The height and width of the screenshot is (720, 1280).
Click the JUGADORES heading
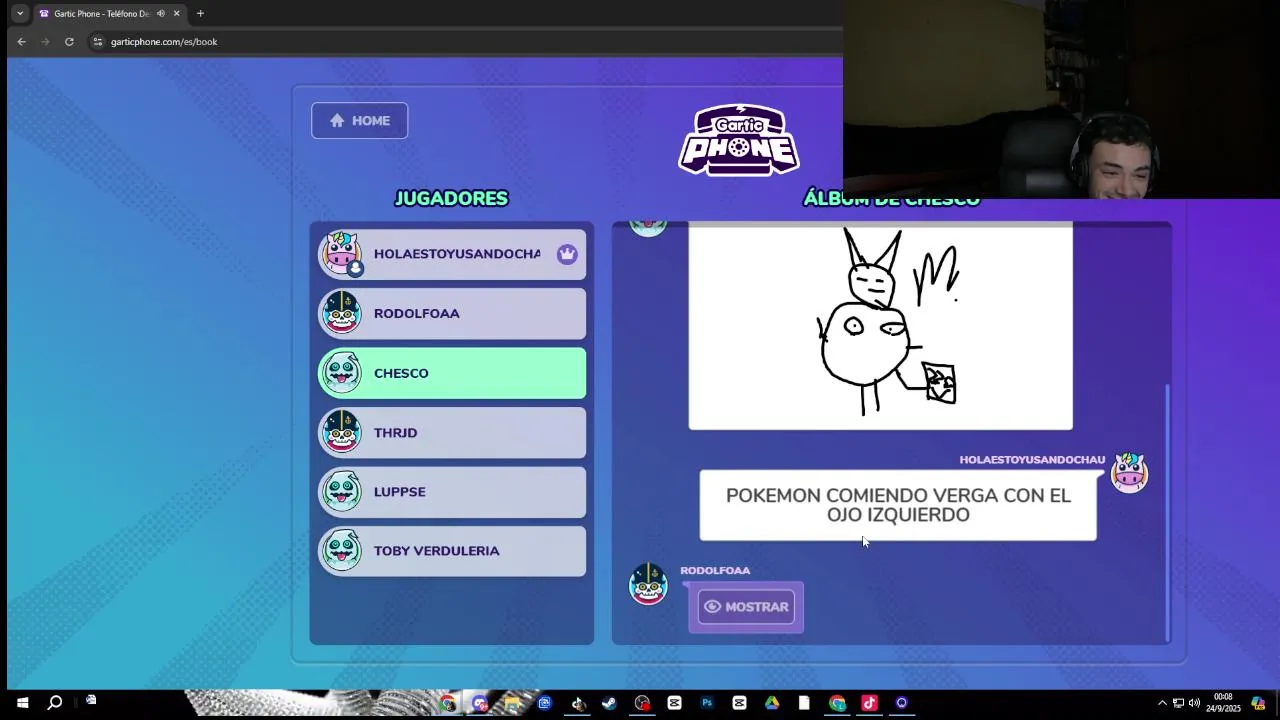point(452,198)
